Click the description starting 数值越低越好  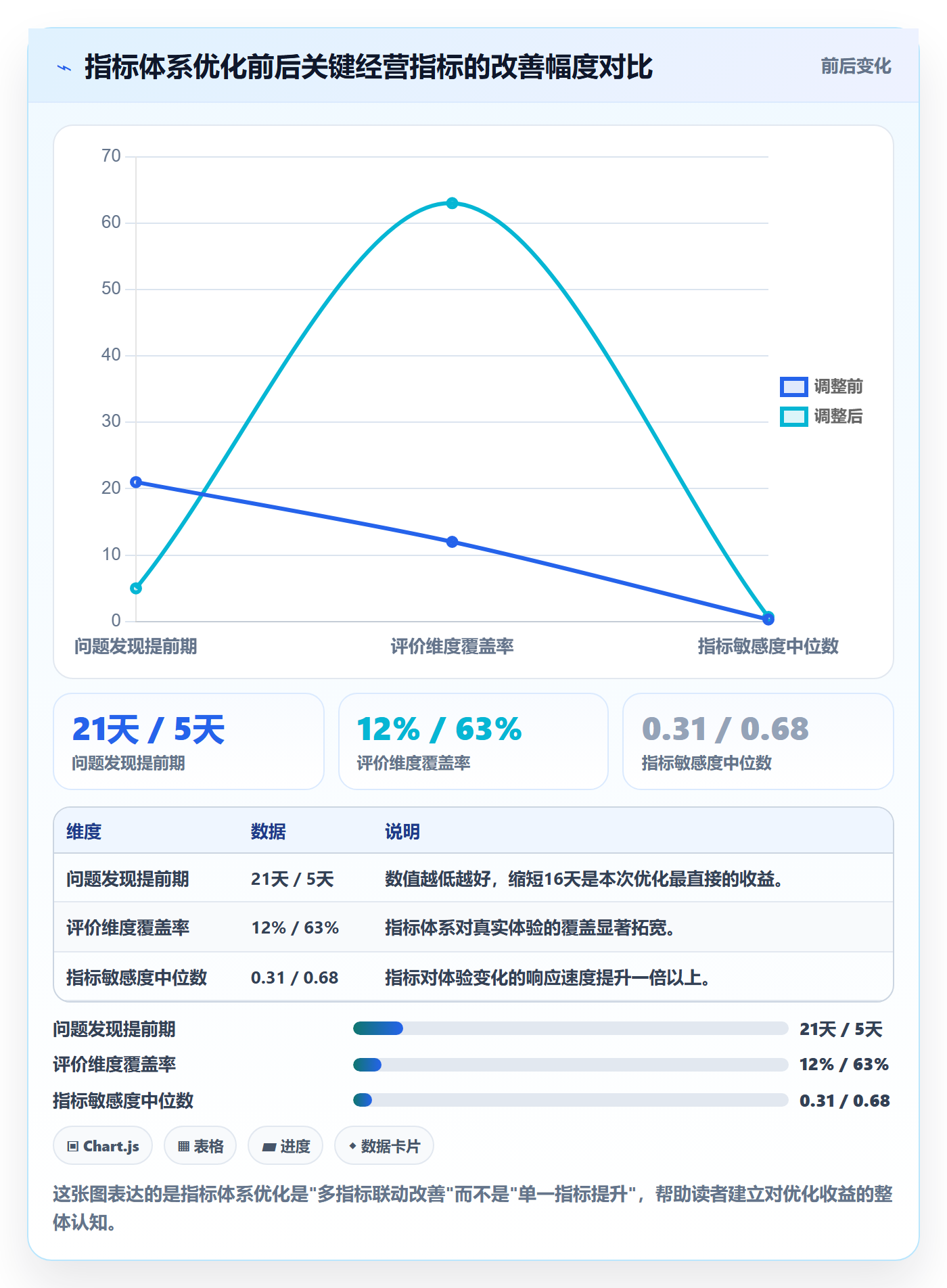pos(584,879)
